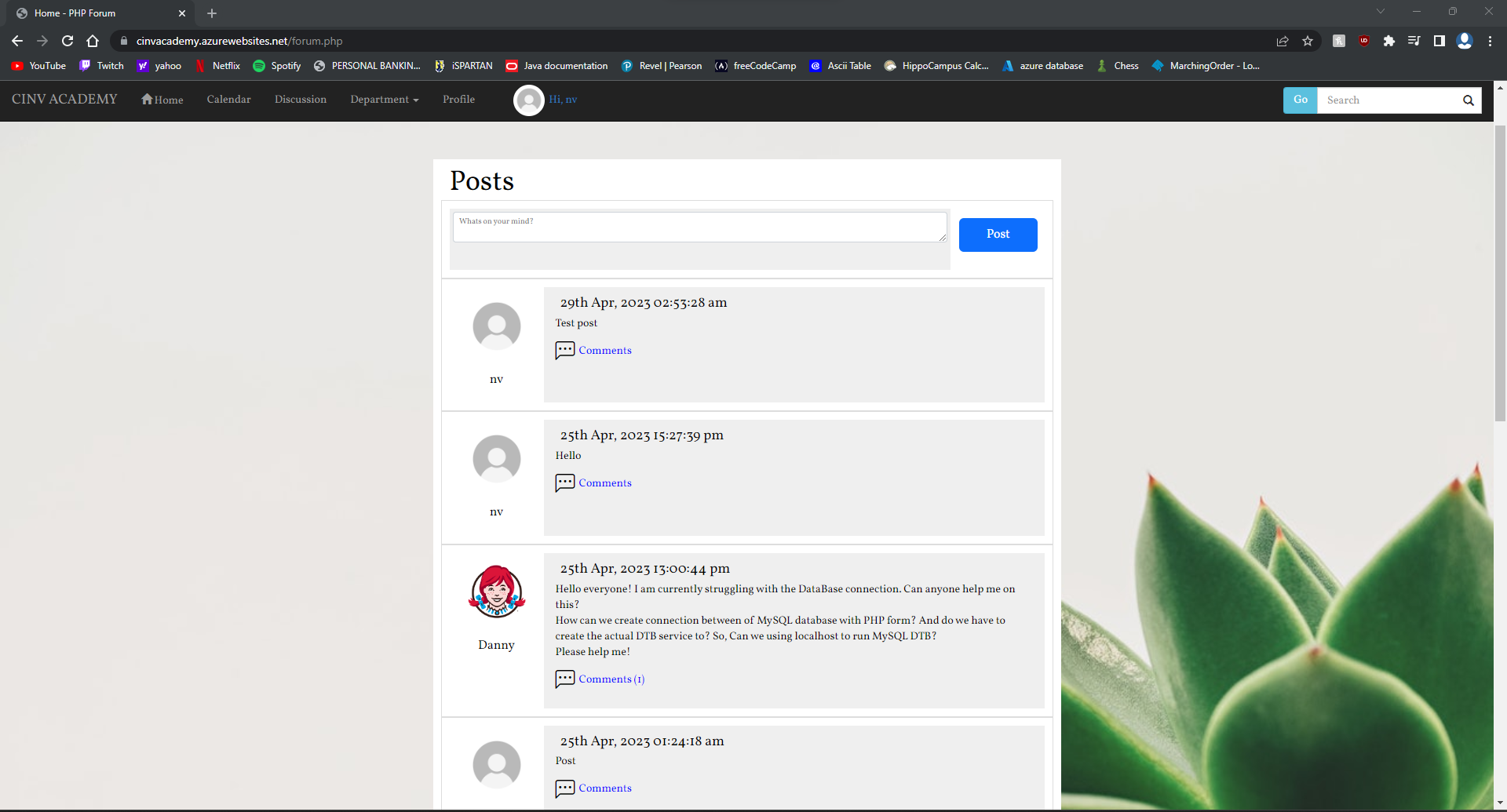Bookmark this page with the star icon
This screenshot has width=1507, height=812.
point(1308,41)
